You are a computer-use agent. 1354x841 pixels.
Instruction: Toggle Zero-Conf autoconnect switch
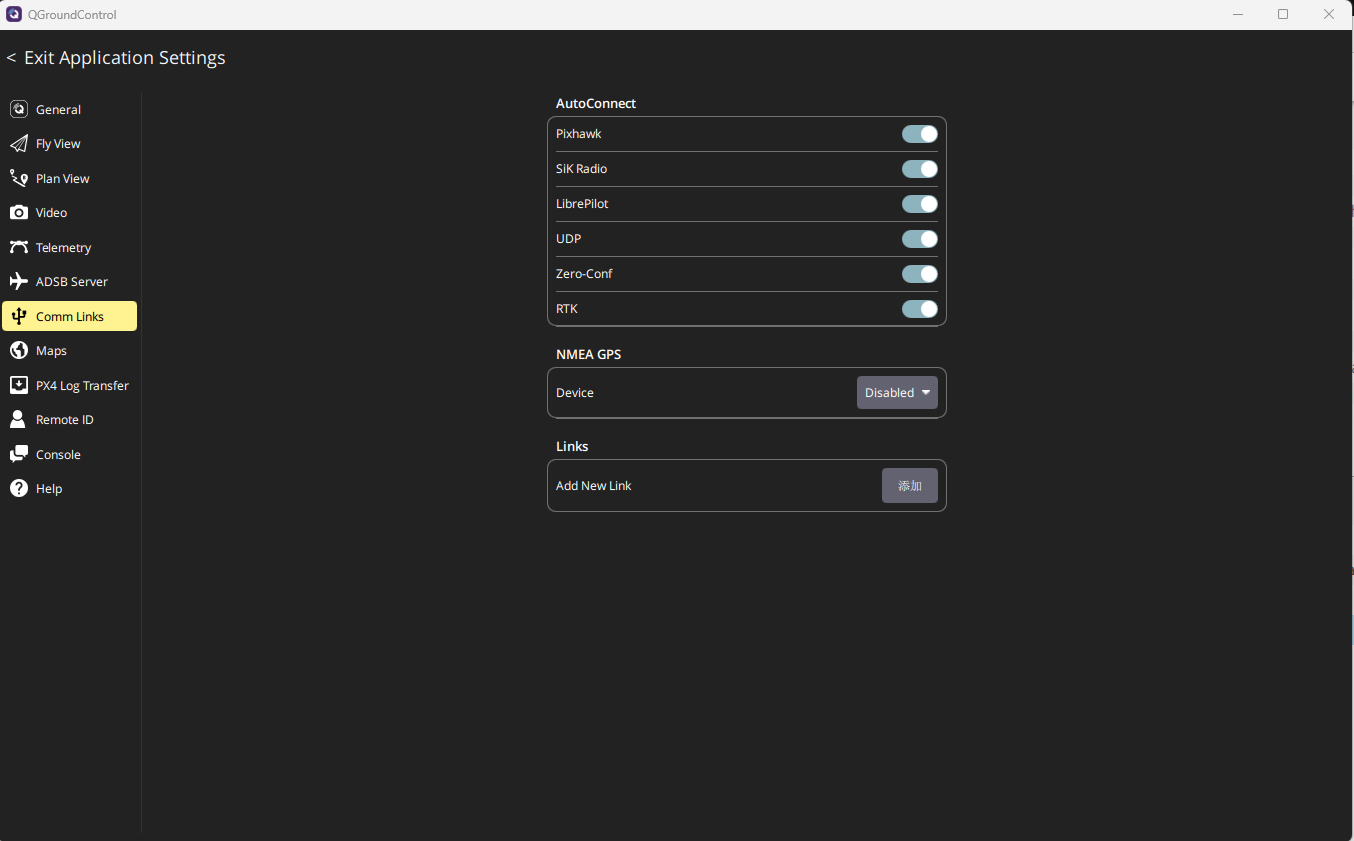[920, 274]
